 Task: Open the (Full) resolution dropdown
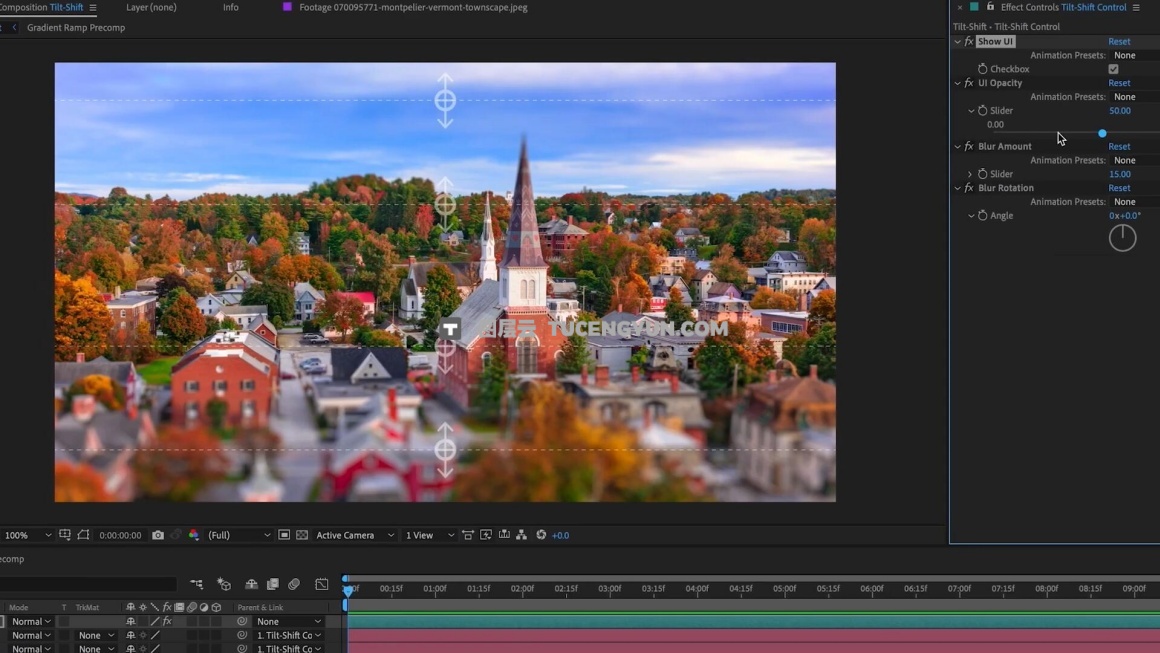click(239, 535)
